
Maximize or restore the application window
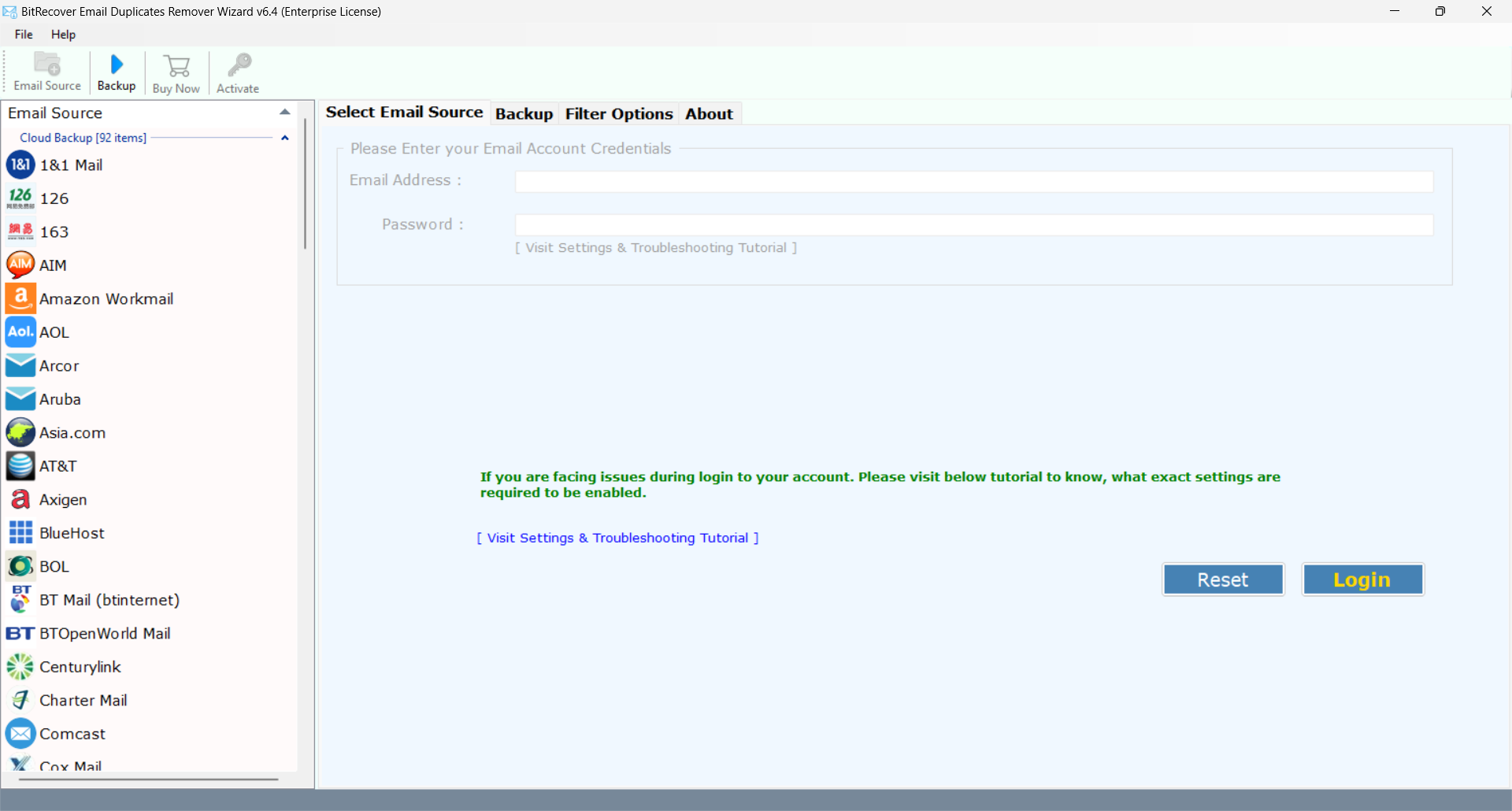1440,11
